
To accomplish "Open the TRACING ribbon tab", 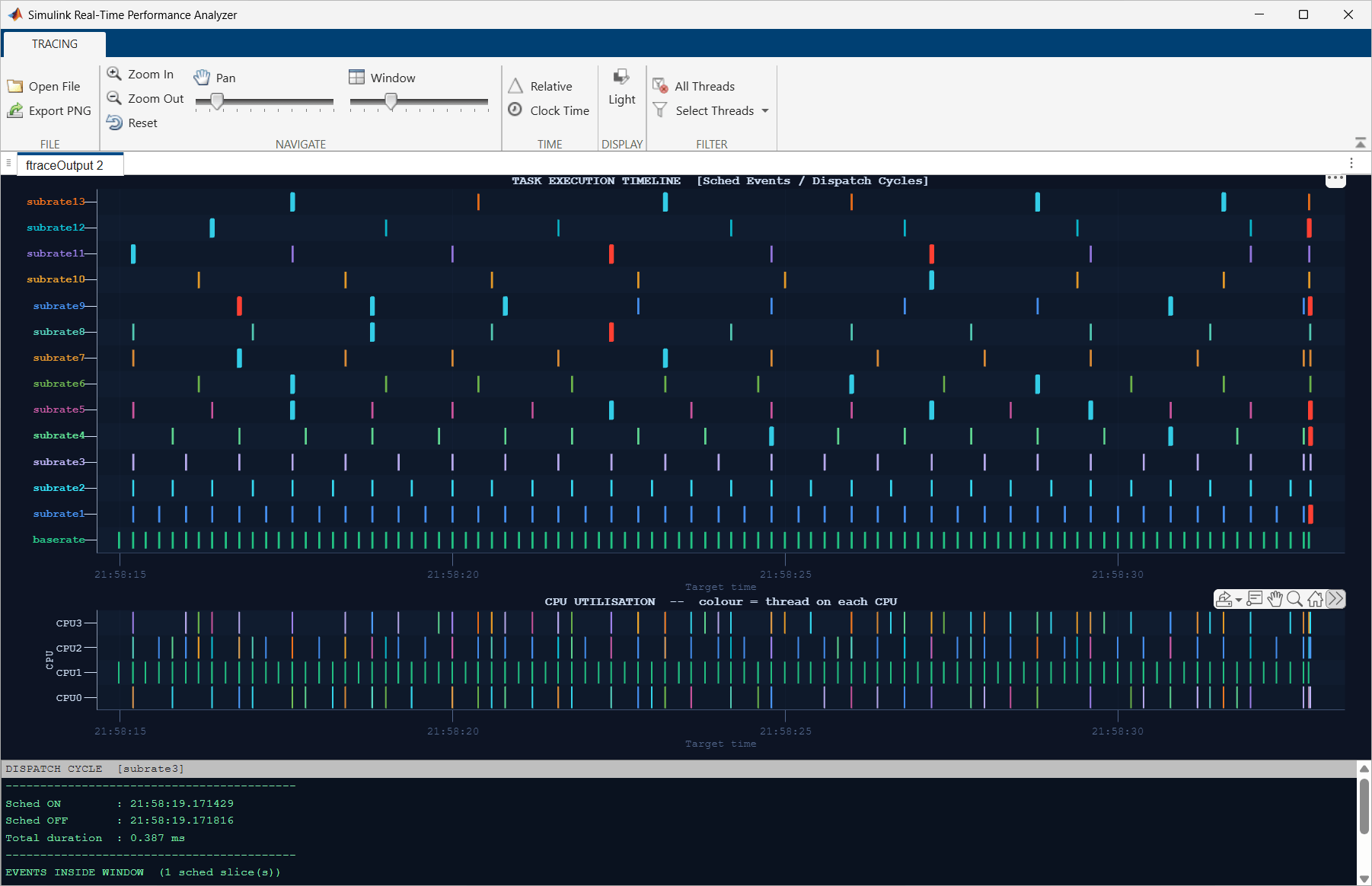I will coord(55,44).
